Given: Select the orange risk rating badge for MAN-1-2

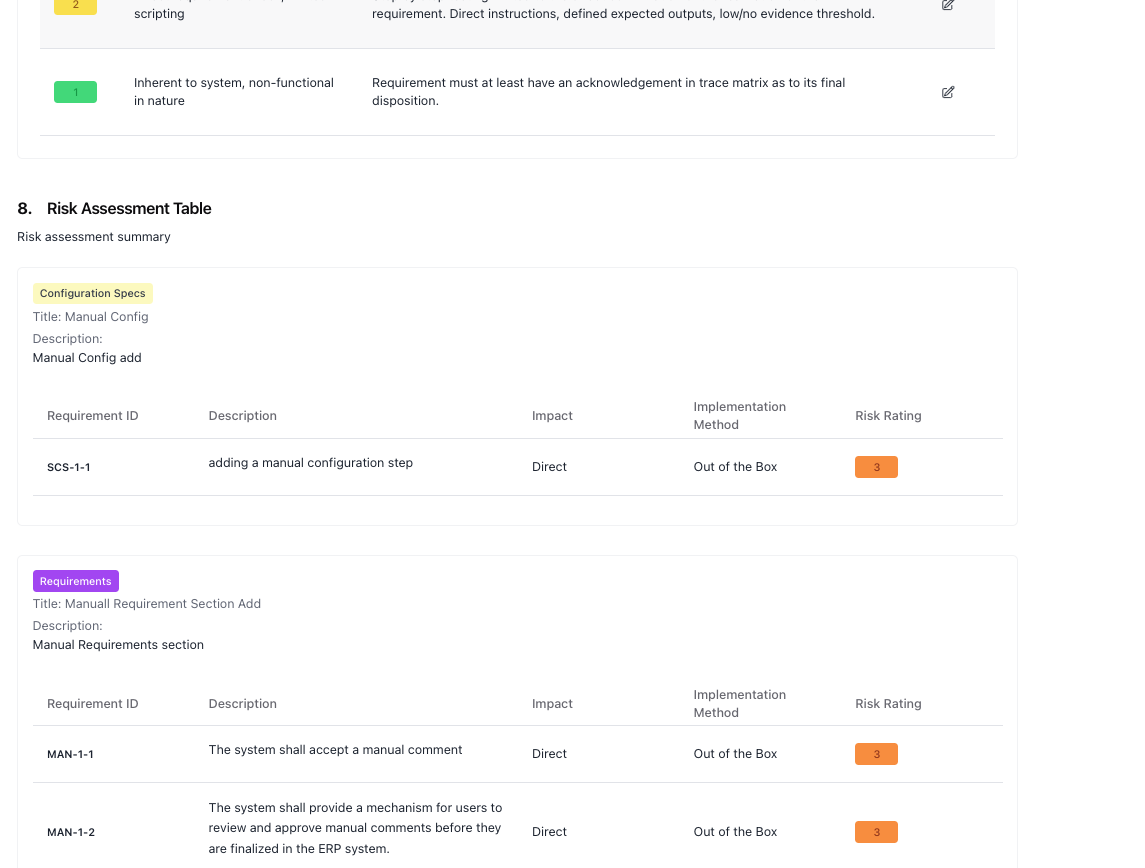Looking at the screenshot, I should tap(876, 832).
